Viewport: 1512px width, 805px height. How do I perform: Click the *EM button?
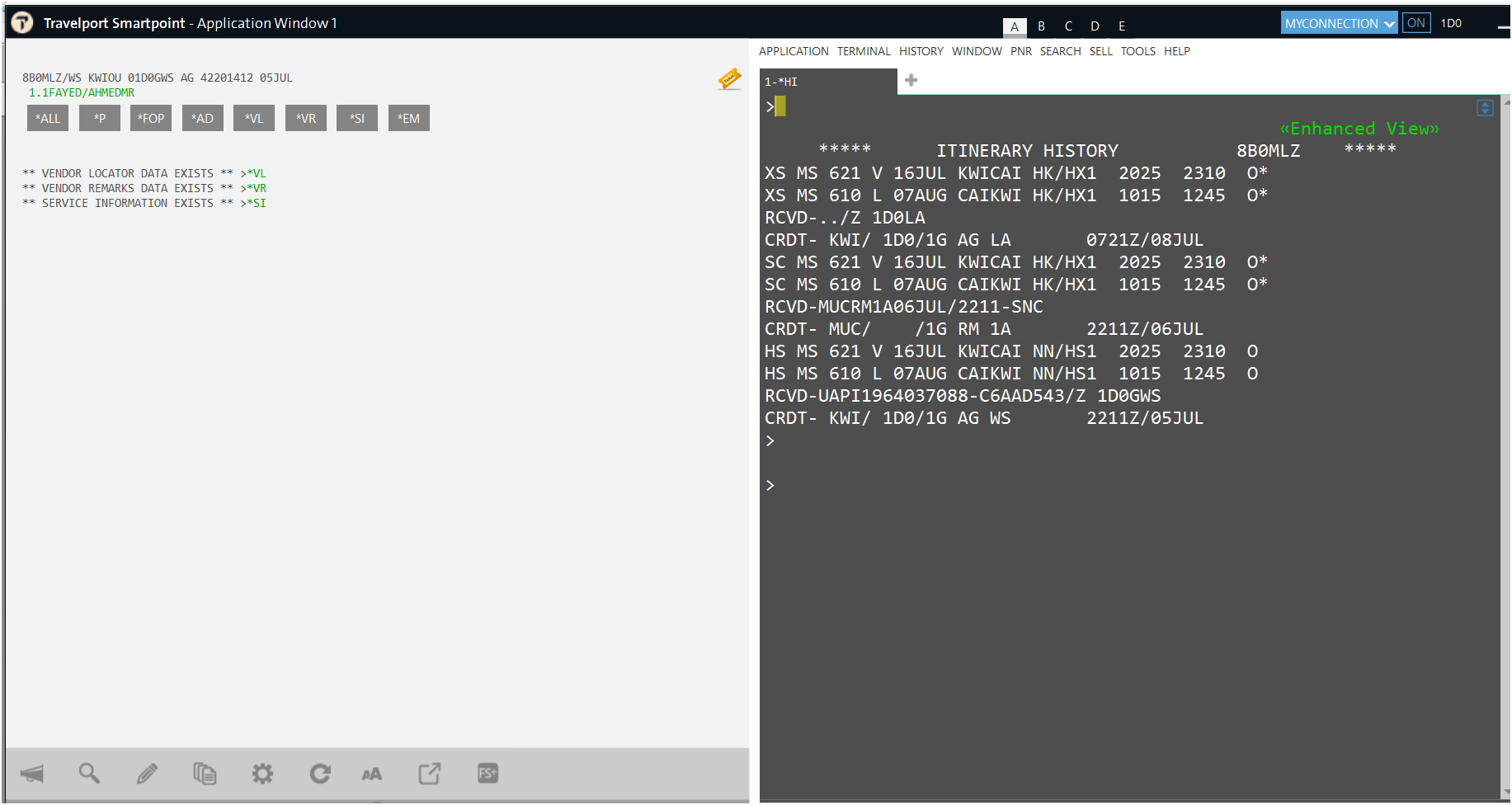409,118
